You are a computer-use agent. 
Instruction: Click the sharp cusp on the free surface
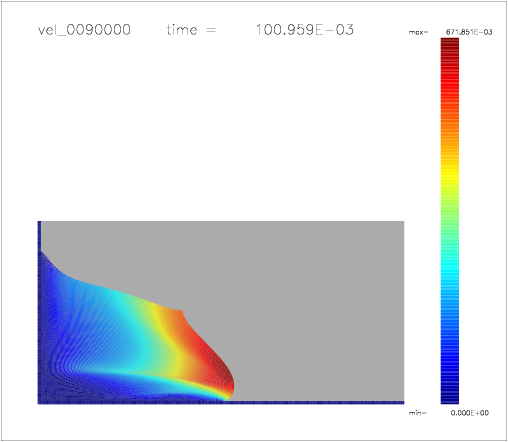182,311
